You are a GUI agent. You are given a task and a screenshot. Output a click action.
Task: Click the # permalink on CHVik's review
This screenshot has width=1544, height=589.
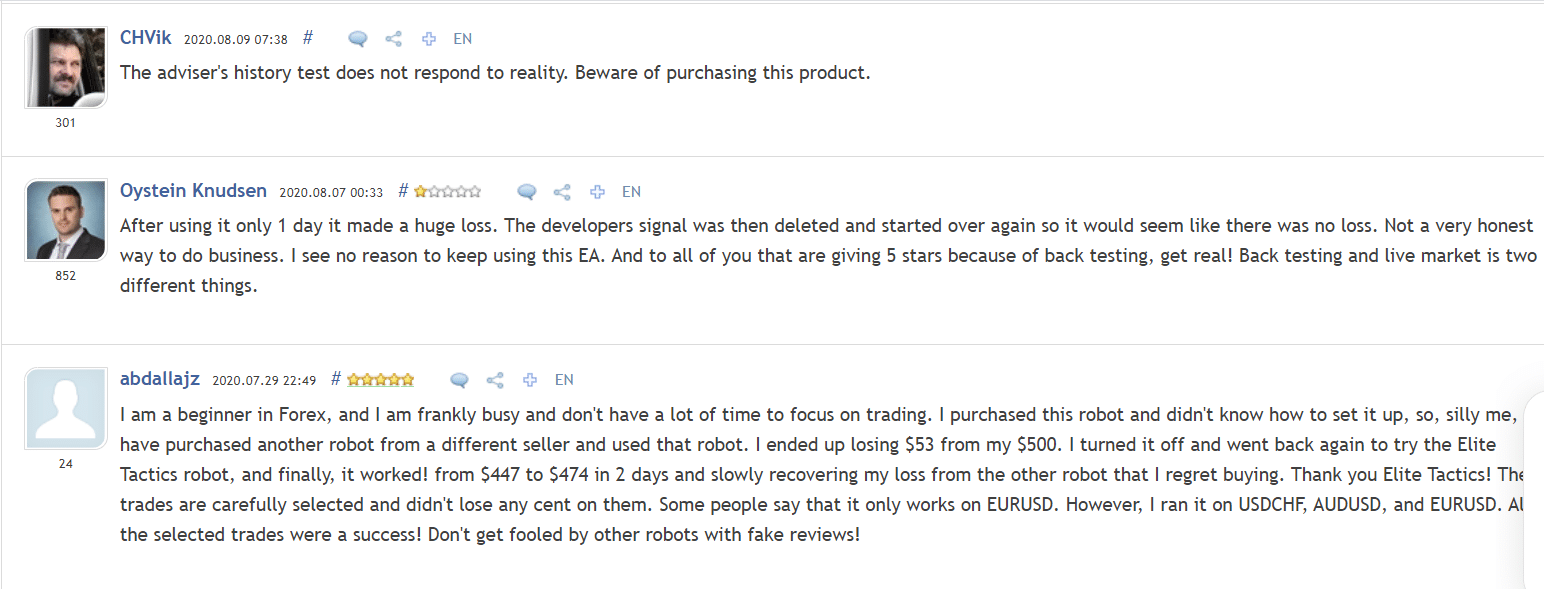tap(308, 38)
